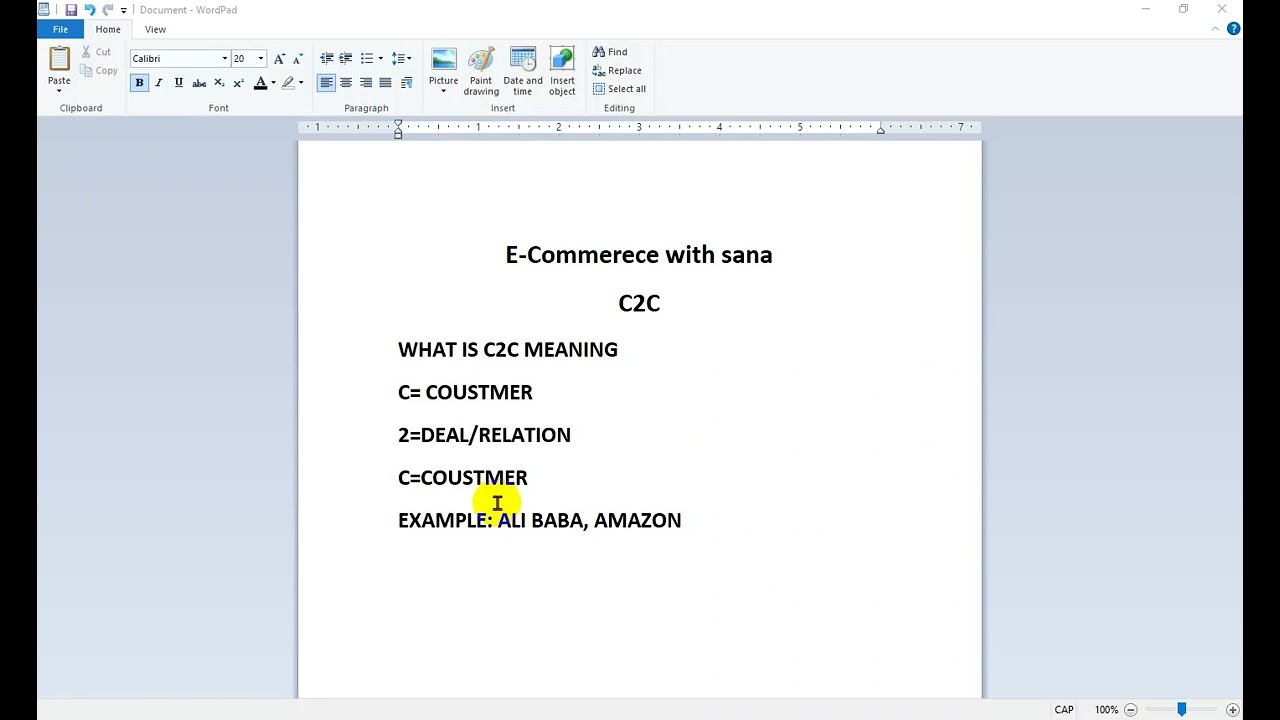Click the line 'WHAT IS C2C MEANING'
Screen dimensions: 1280x720
coord(508,349)
